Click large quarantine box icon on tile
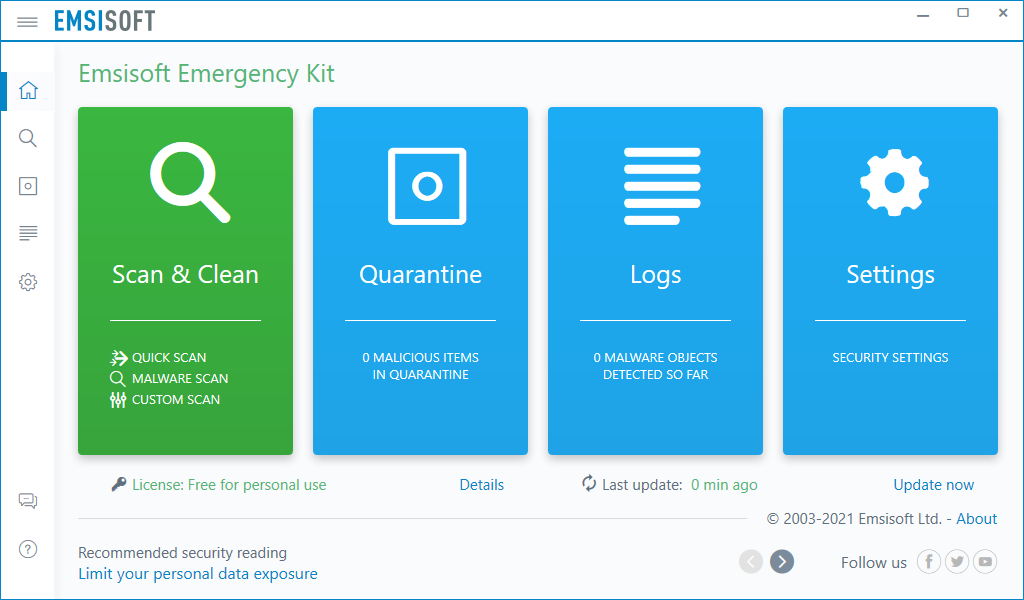Viewport: 1024px width, 600px height. (427, 186)
